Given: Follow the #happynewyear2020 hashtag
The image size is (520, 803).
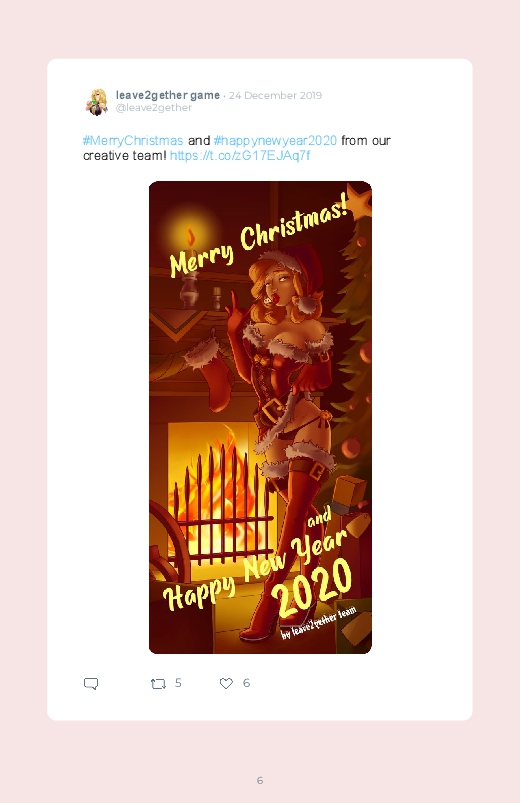Looking at the screenshot, I should [276, 140].
